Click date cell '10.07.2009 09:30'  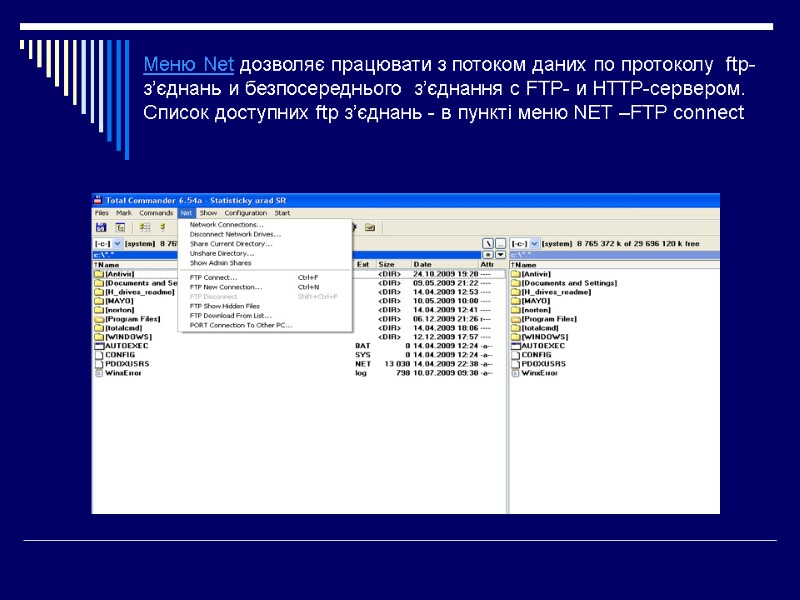click(x=446, y=373)
